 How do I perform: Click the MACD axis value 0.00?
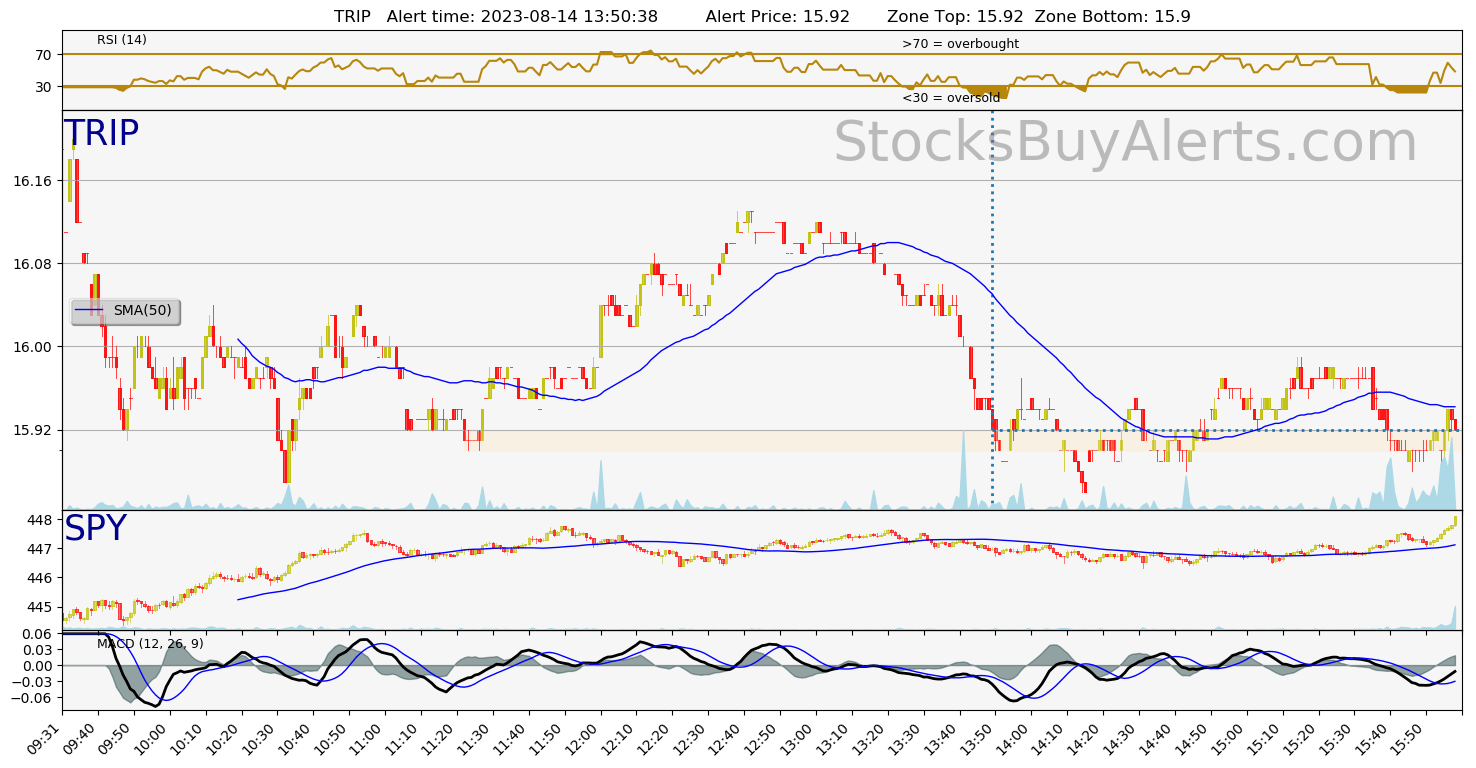click(x=37, y=666)
